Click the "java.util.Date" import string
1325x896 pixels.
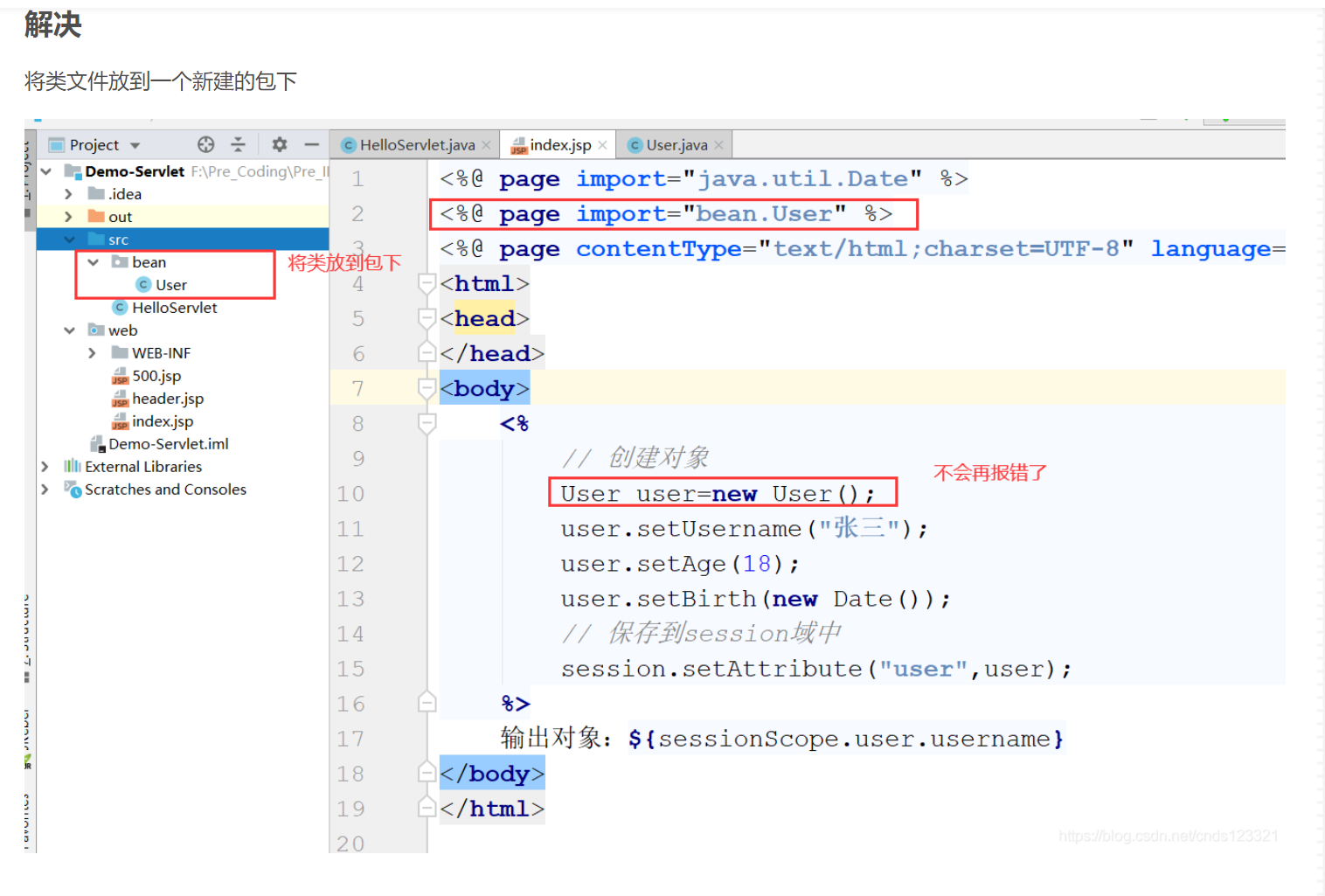point(801,179)
